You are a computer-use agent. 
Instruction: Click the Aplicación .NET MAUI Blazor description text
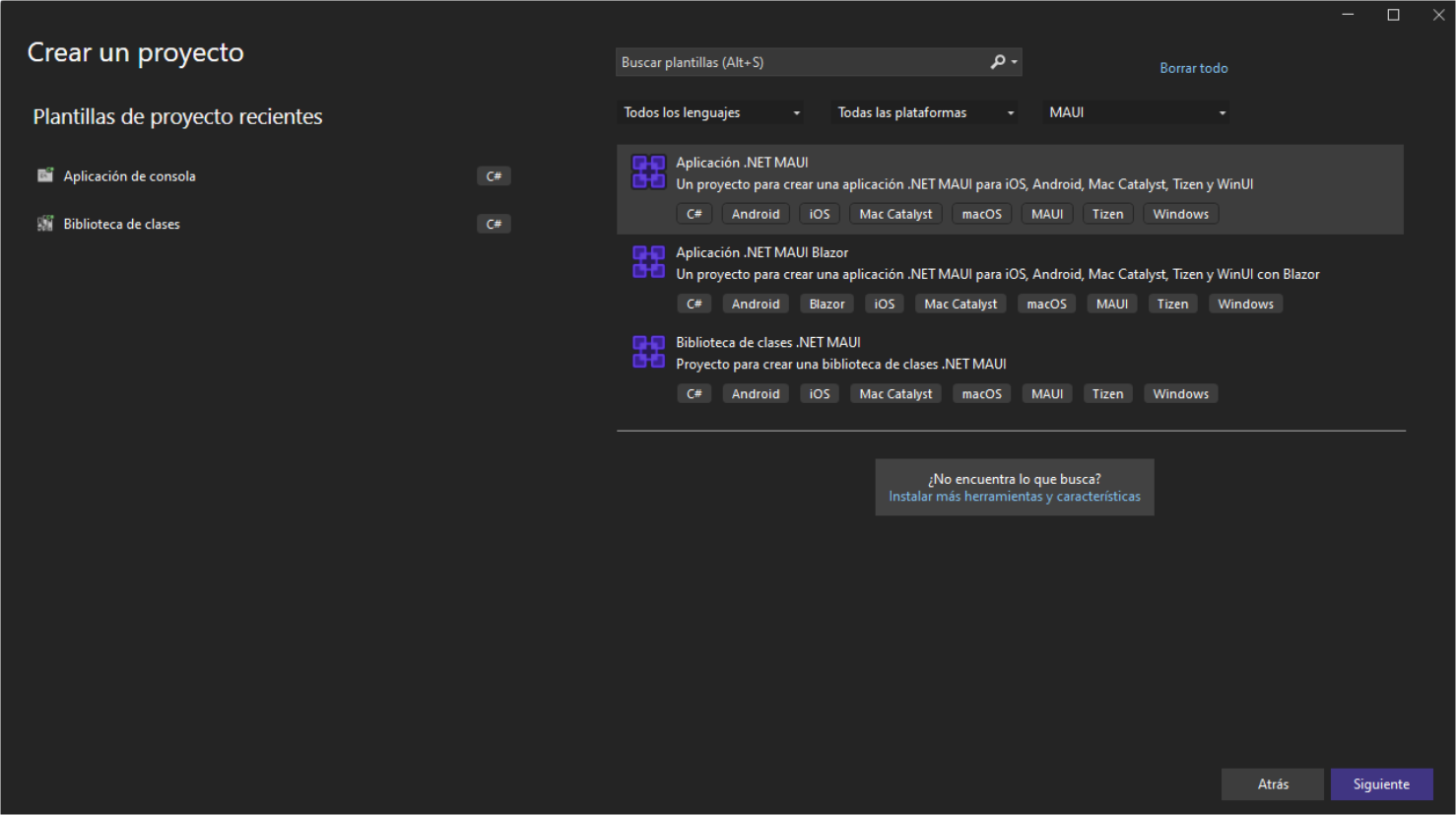coord(998,274)
